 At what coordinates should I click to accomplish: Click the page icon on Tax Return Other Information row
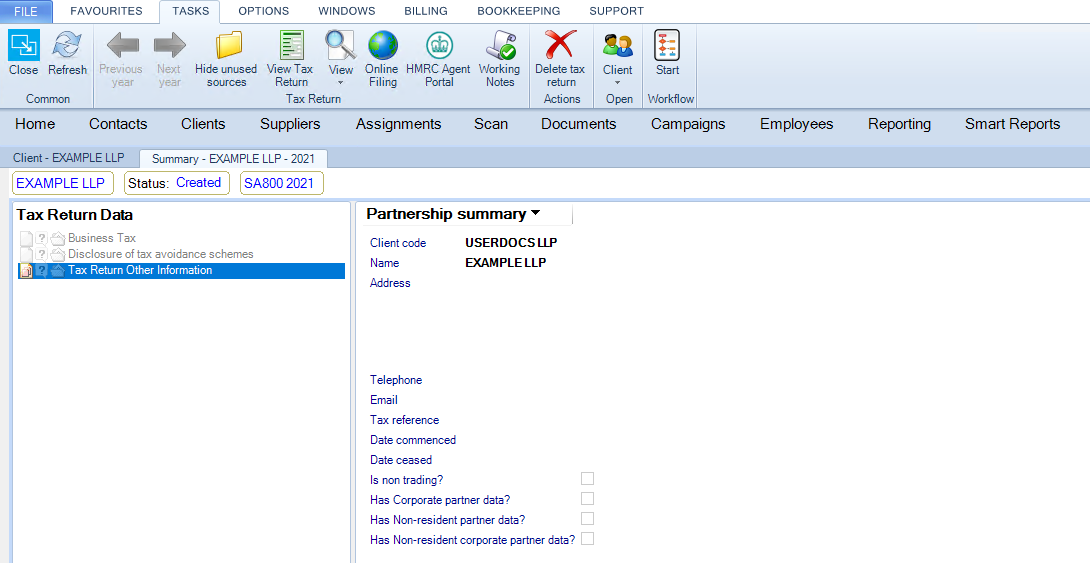point(26,271)
